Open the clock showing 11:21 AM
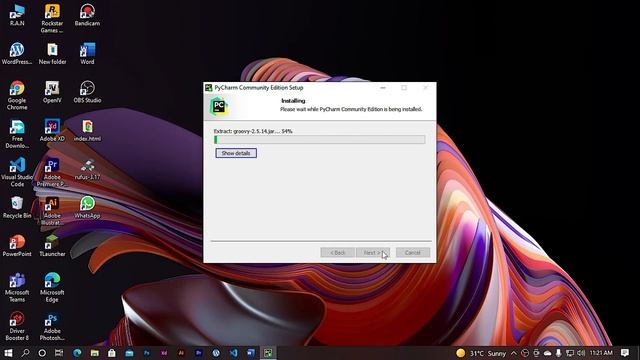This screenshot has height=360, width=640. pyautogui.click(x=601, y=353)
